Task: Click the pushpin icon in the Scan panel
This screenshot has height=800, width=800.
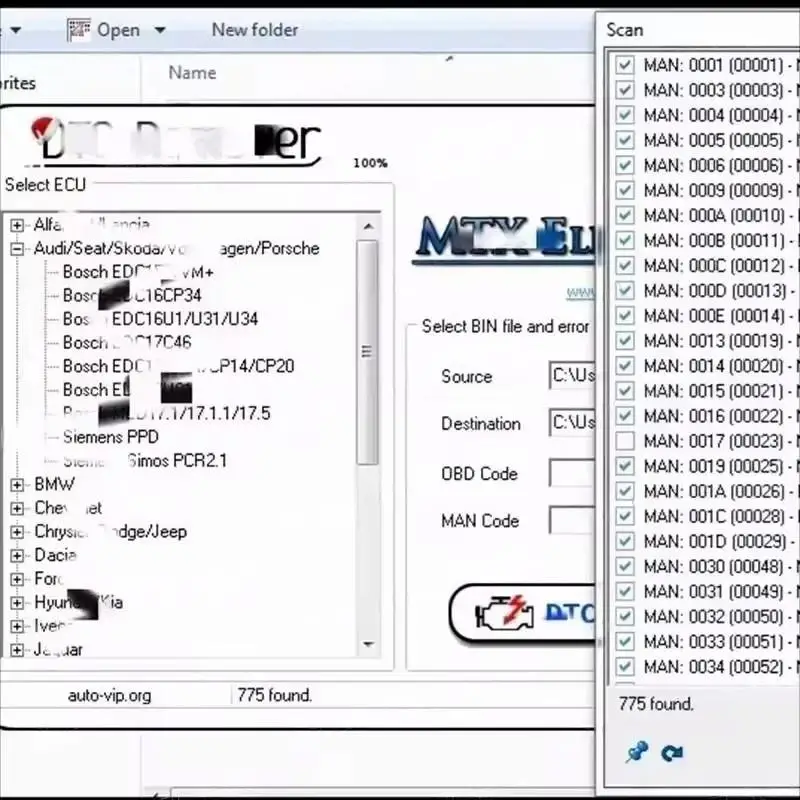Action: [637, 753]
